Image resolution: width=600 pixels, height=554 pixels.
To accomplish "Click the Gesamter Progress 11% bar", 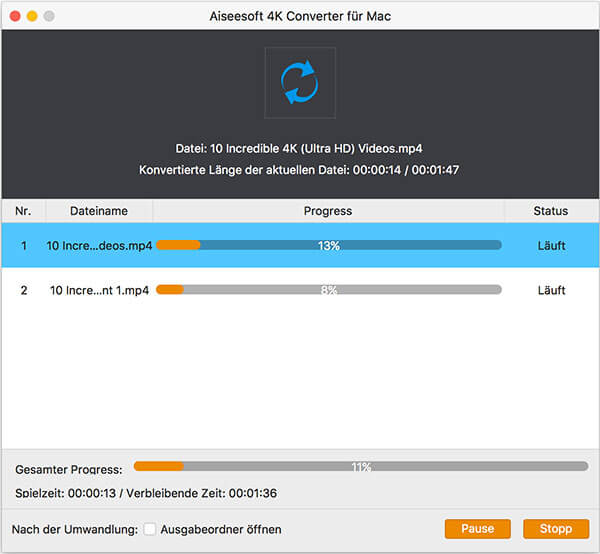I will (361, 466).
